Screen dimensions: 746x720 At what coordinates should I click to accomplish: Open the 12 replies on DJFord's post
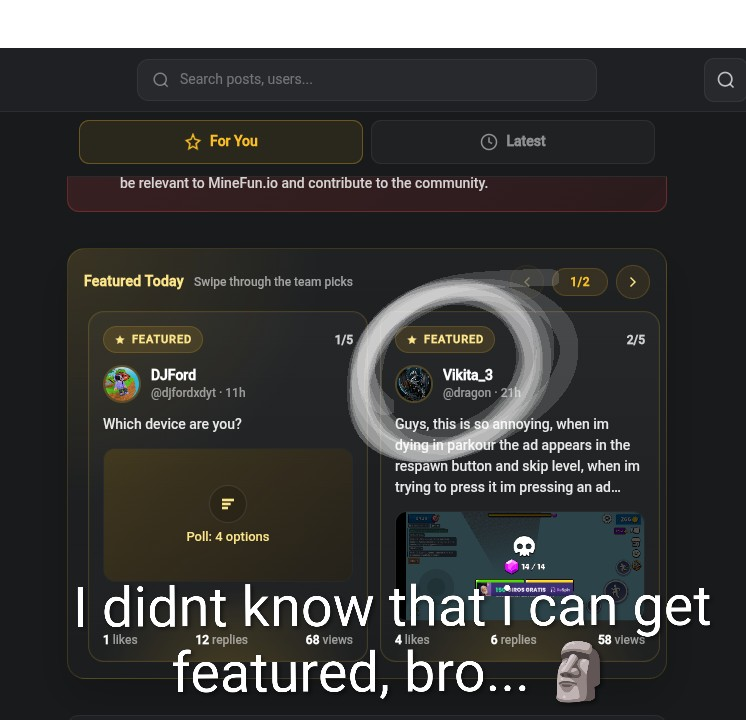(221, 640)
